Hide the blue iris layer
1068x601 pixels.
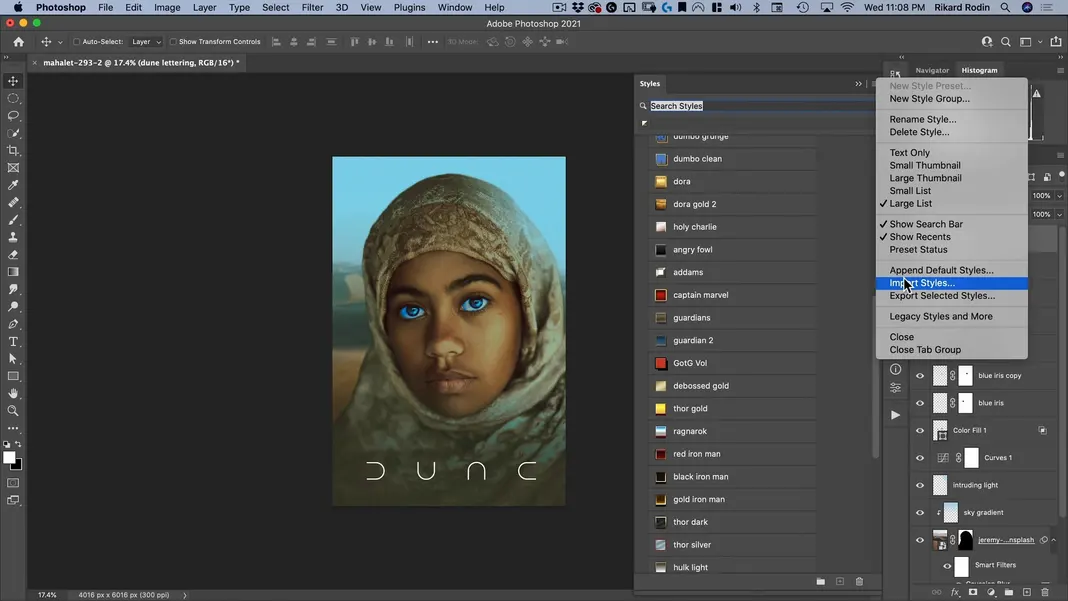920,403
